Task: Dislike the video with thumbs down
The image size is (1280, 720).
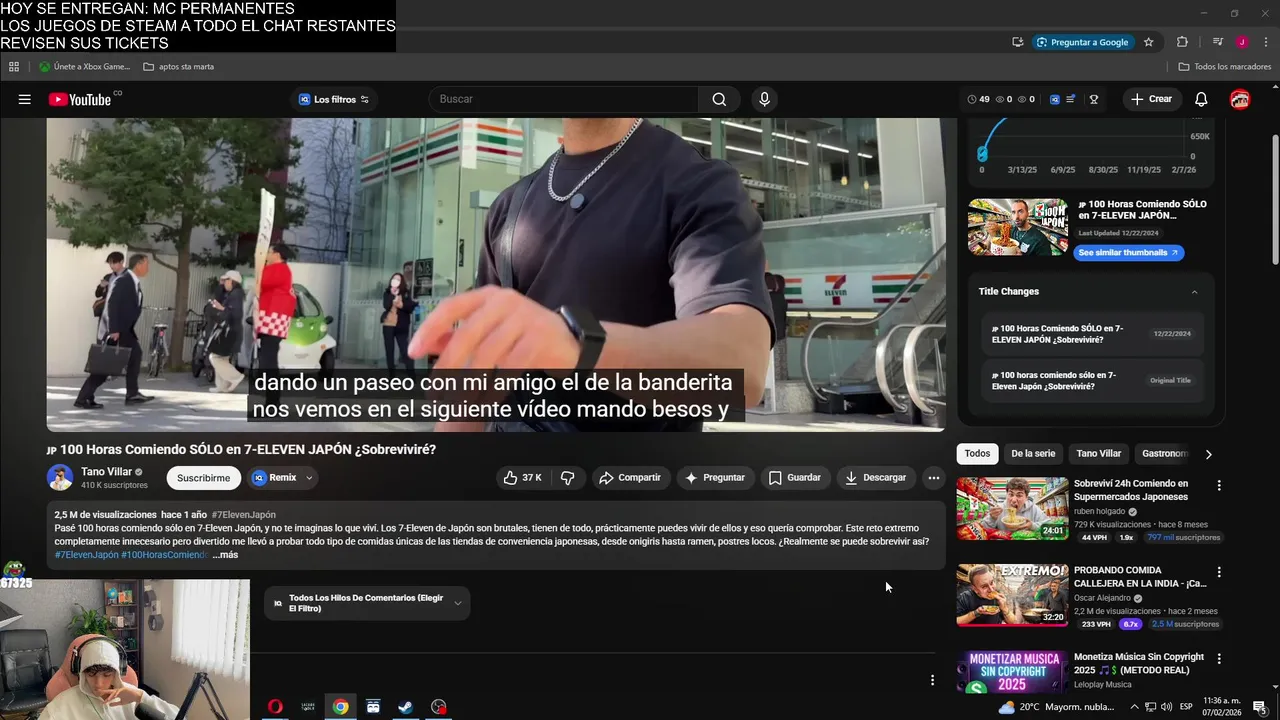Action: point(567,478)
